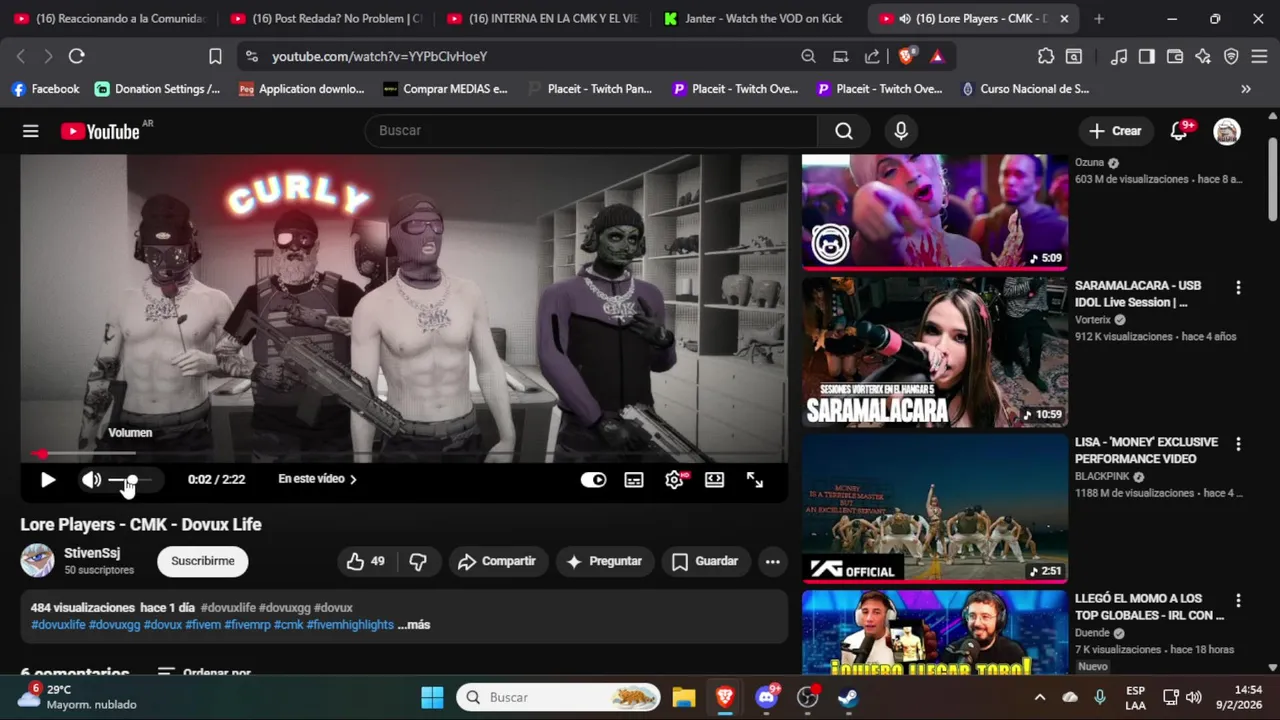Screen dimensions: 1280x720
Task: Click the red video progress bar
Action: 404,454
